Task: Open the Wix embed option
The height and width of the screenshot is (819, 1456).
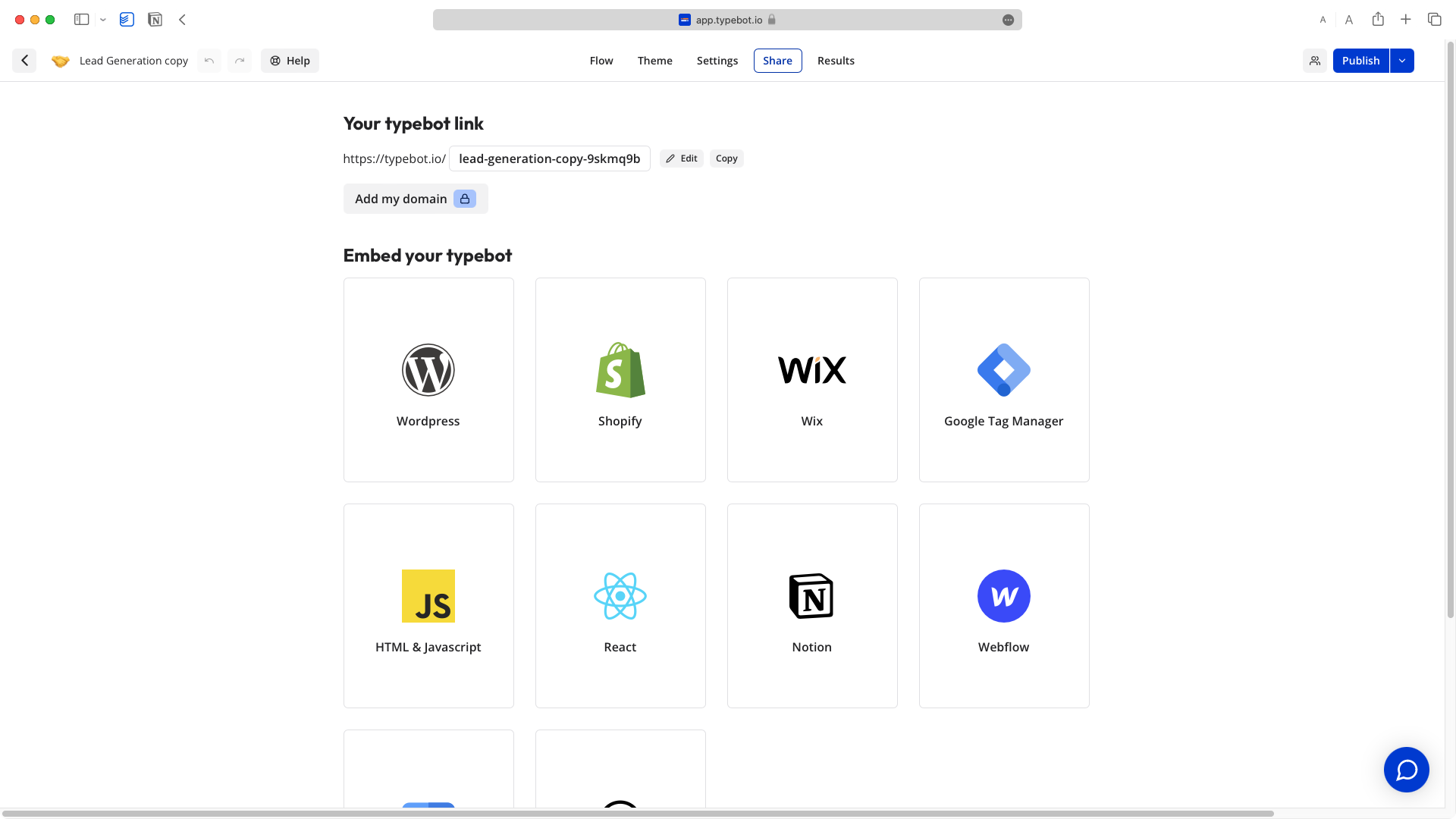Action: [811, 379]
